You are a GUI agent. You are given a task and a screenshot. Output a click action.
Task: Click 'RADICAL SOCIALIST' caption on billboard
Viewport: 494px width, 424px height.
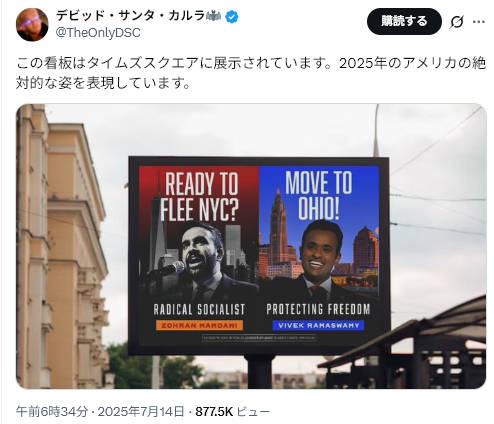(x=199, y=309)
